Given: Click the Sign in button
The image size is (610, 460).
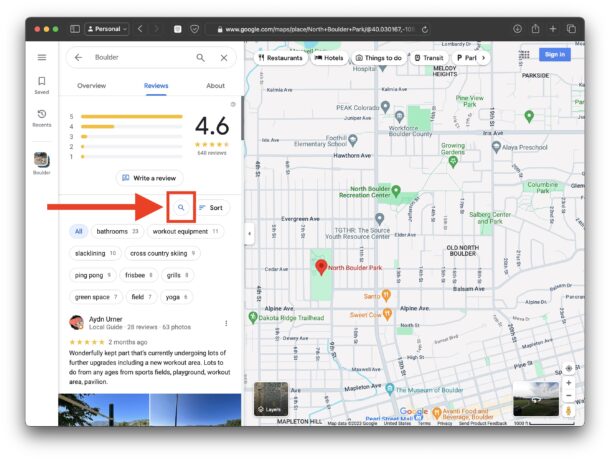Looking at the screenshot, I should 553,55.
